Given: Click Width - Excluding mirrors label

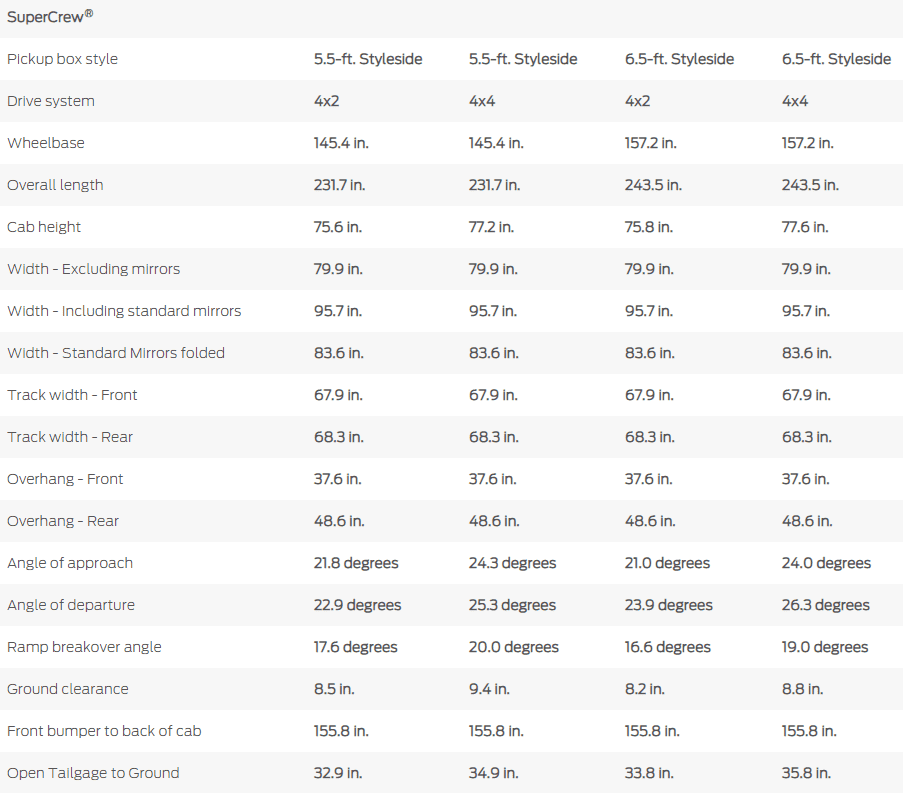Looking at the screenshot, I should (93, 269).
